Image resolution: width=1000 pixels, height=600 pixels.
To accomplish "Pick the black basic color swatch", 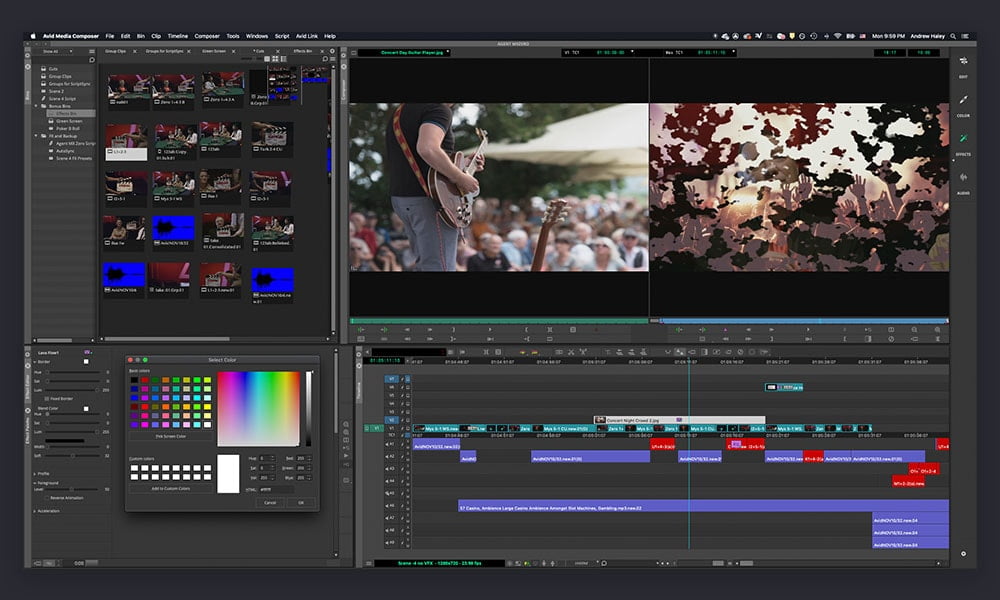I will 134,380.
